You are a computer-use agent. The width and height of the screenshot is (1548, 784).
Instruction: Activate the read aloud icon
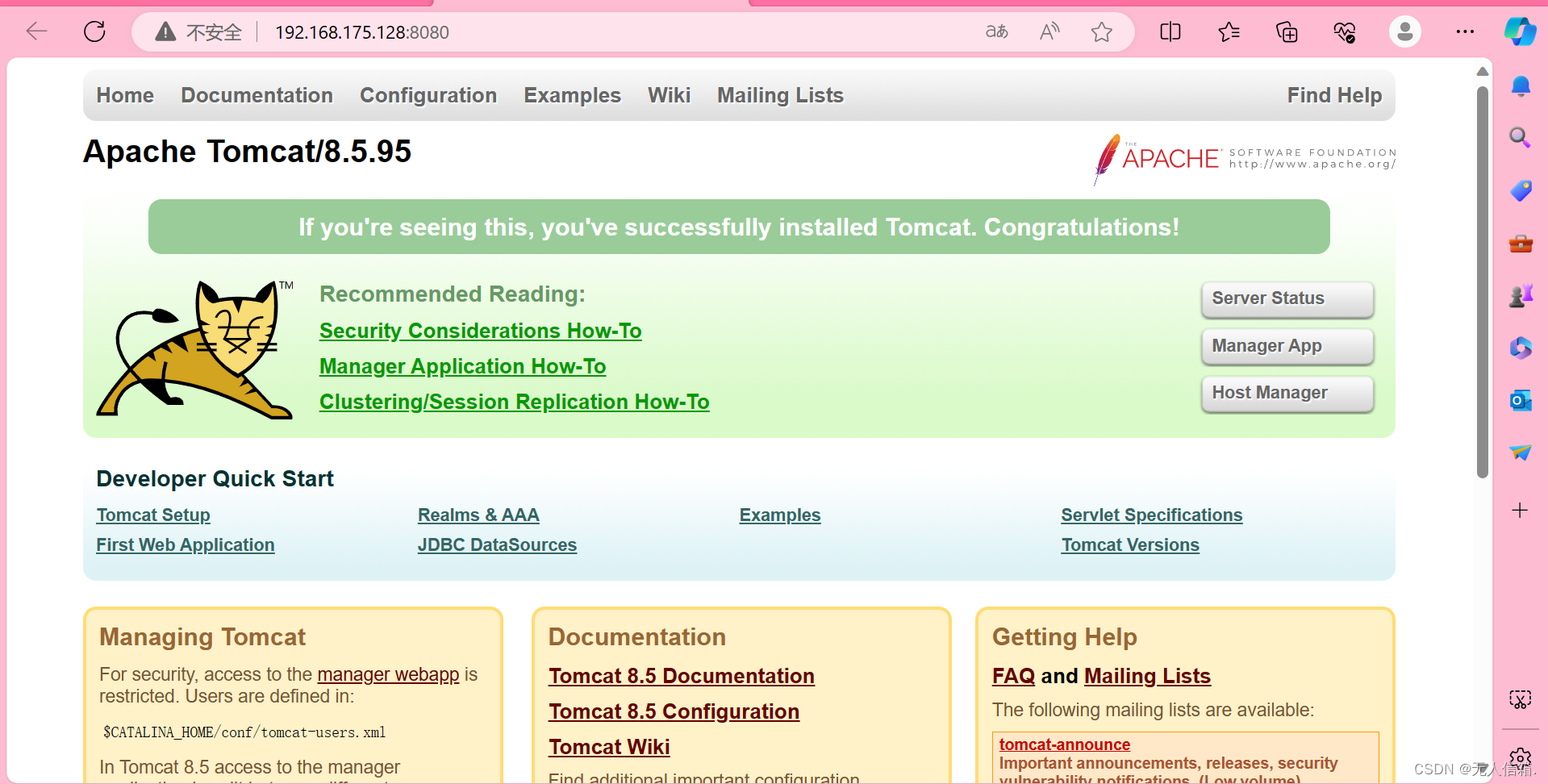point(1049,31)
